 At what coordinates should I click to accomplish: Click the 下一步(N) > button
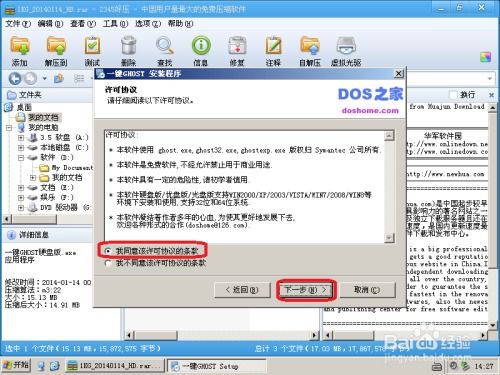click(x=306, y=290)
